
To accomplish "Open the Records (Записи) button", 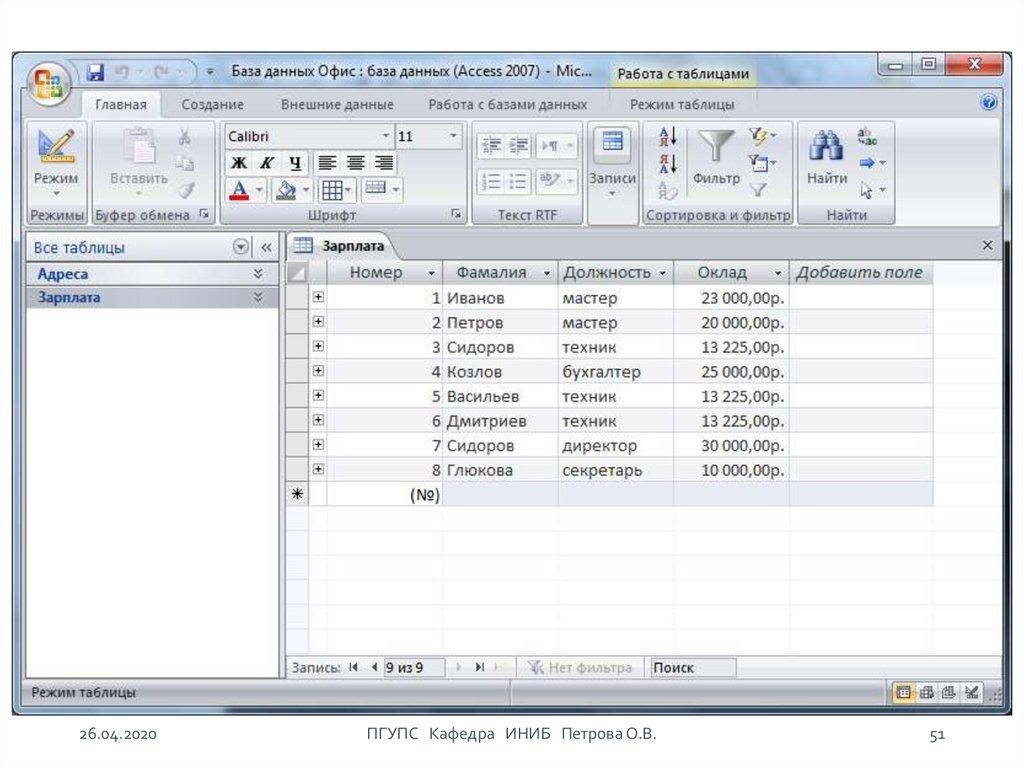I will point(612,160).
